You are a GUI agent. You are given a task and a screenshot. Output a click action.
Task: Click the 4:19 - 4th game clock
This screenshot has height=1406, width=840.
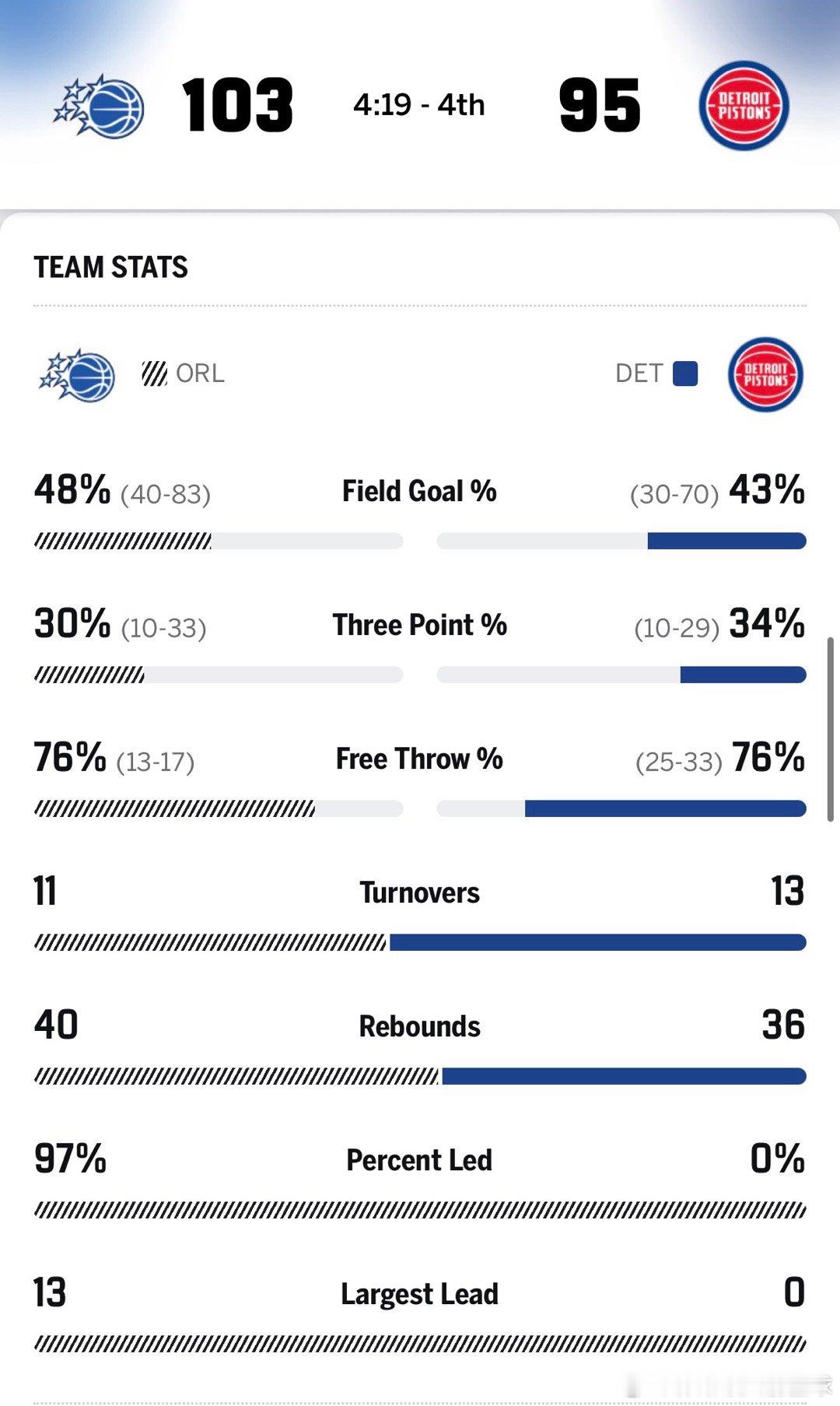[x=418, y=106]
